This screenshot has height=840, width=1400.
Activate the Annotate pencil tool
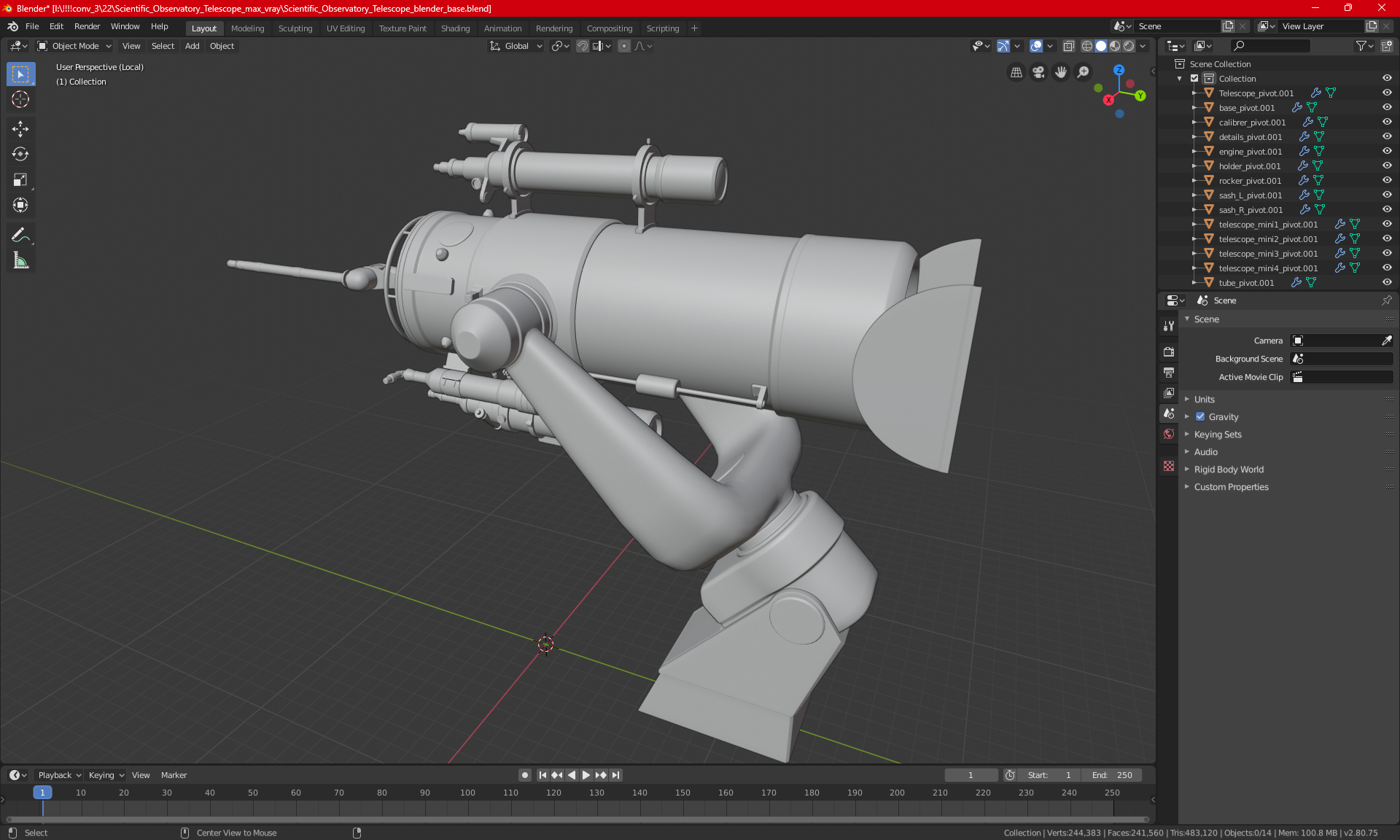coord(20,235)
